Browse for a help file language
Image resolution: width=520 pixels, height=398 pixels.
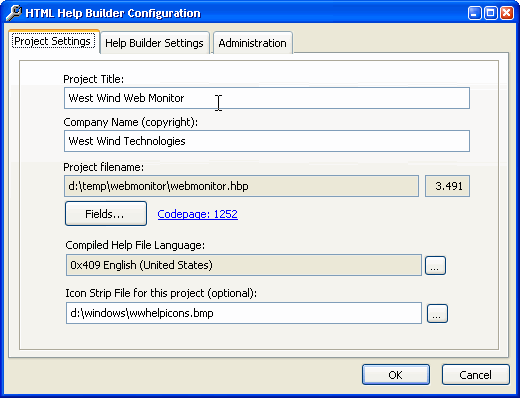[435, 266]
